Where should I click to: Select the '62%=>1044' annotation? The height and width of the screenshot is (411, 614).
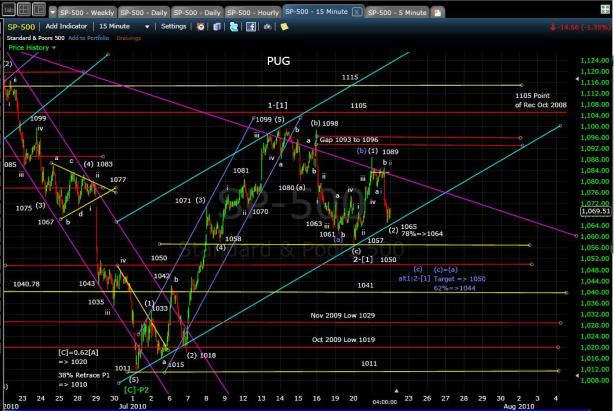[455, 288]
